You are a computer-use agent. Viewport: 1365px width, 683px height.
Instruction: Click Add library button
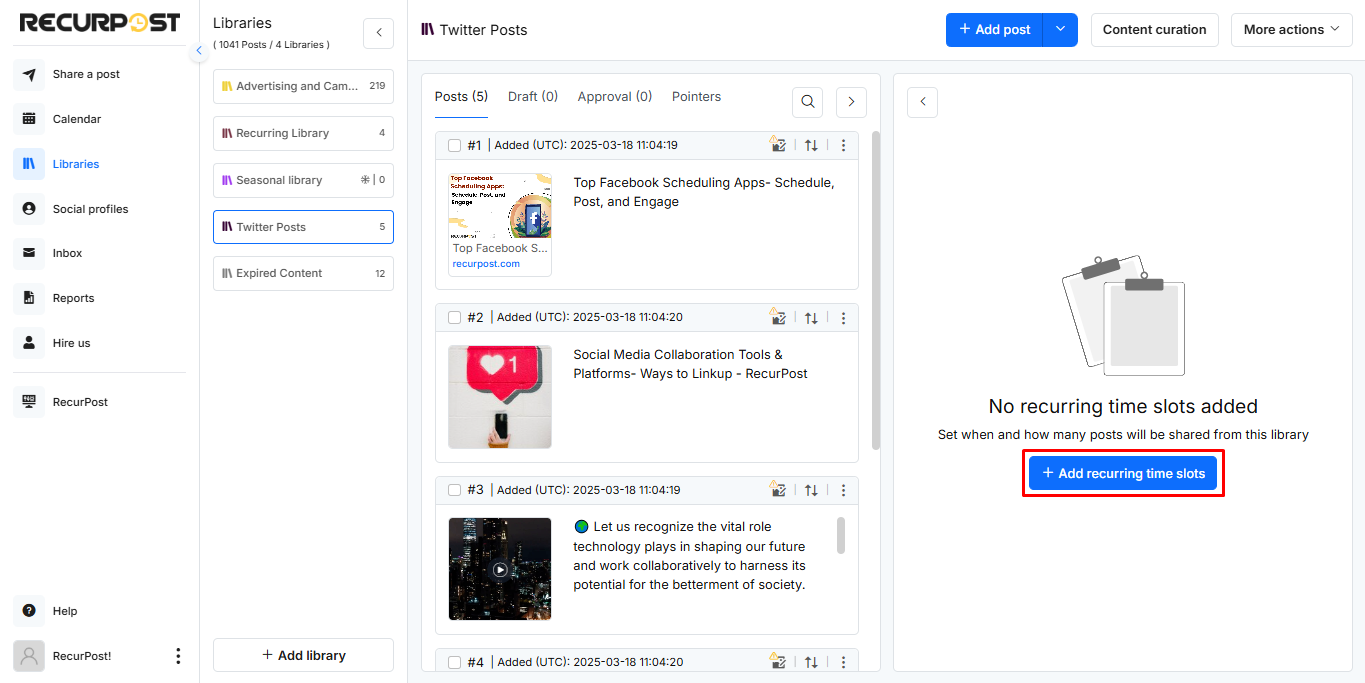303,655
